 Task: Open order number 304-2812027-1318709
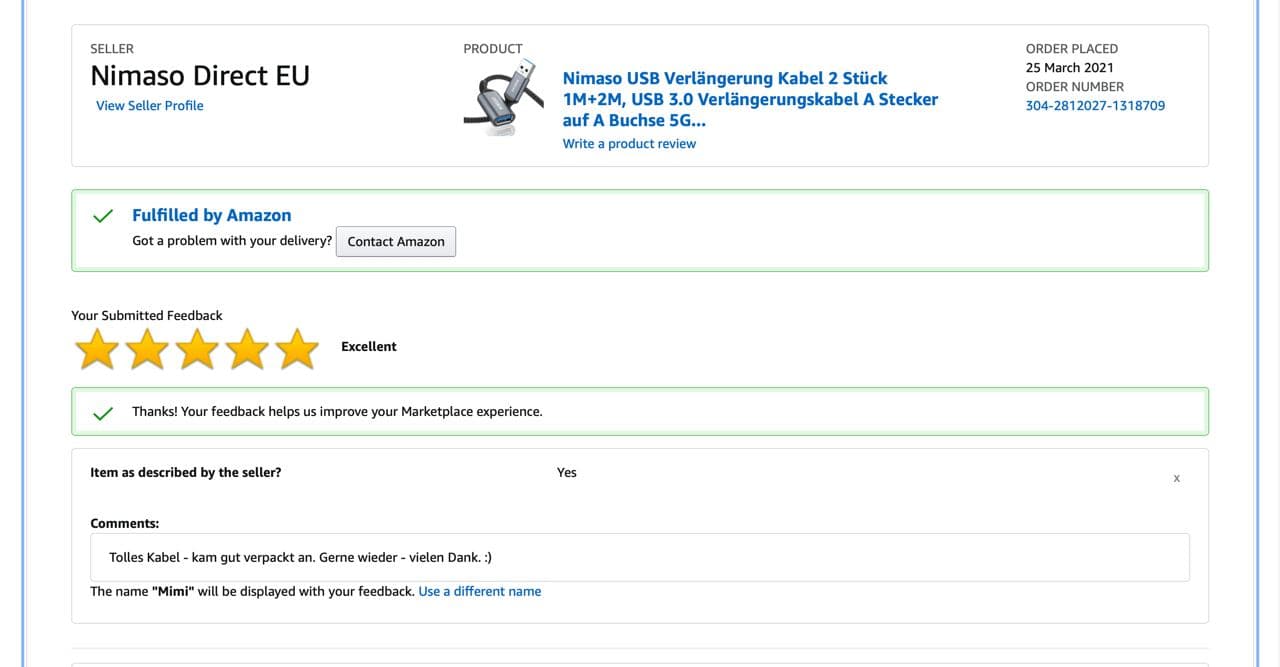tap(1095, 106)
